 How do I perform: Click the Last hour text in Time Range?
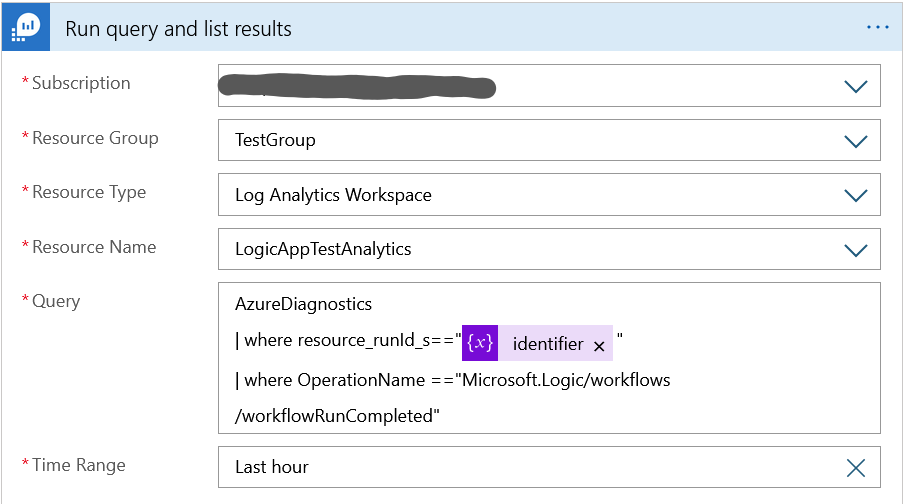tap(272, 467)
